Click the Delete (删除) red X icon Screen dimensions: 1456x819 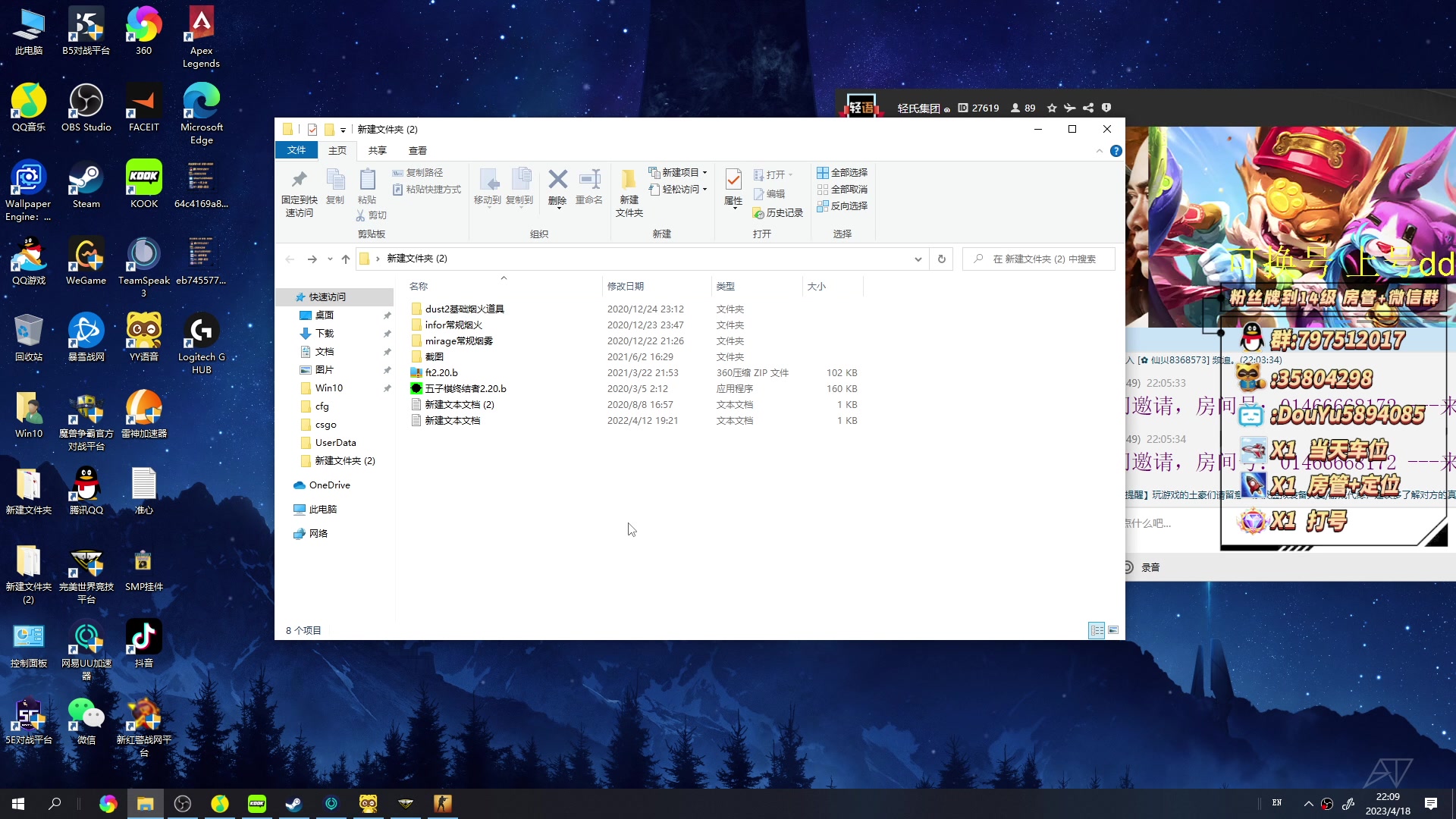pyautogui.click(x=557, y=180)
